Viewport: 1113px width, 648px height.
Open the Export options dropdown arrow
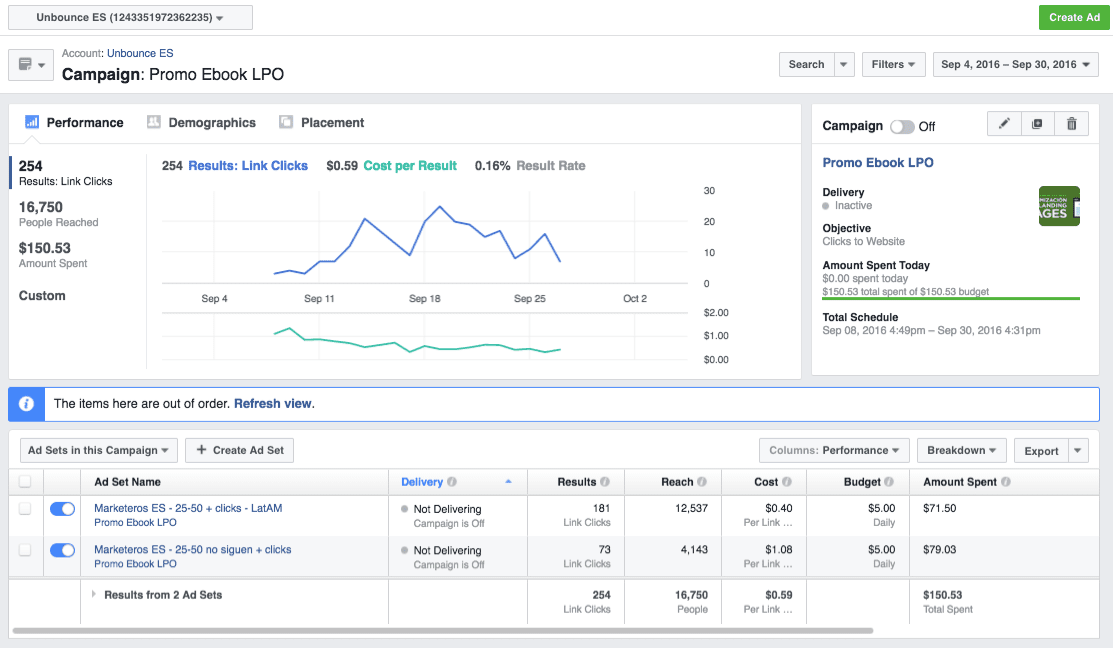pos(1078,451)
